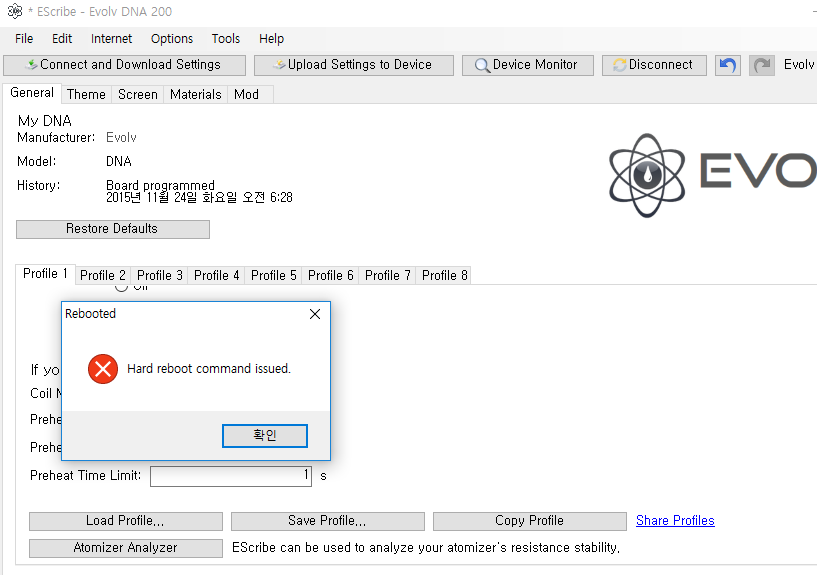Open the Options menu
Viewport: 817px width, 575px height.
click(x=172, y=39)
